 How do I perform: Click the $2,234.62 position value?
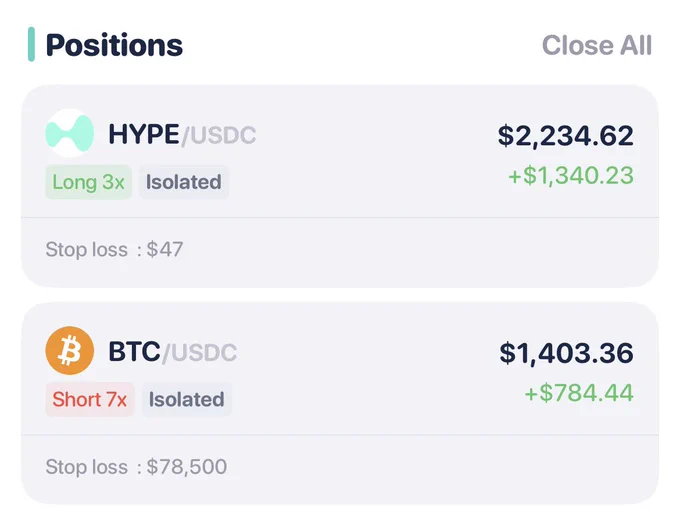566,136
